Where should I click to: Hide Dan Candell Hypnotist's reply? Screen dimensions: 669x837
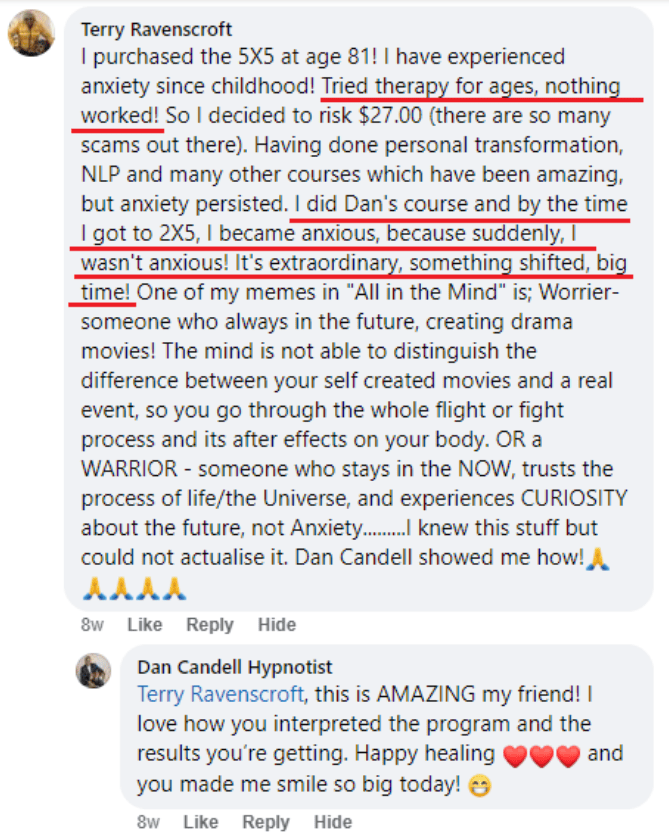(x=333, y=822)
